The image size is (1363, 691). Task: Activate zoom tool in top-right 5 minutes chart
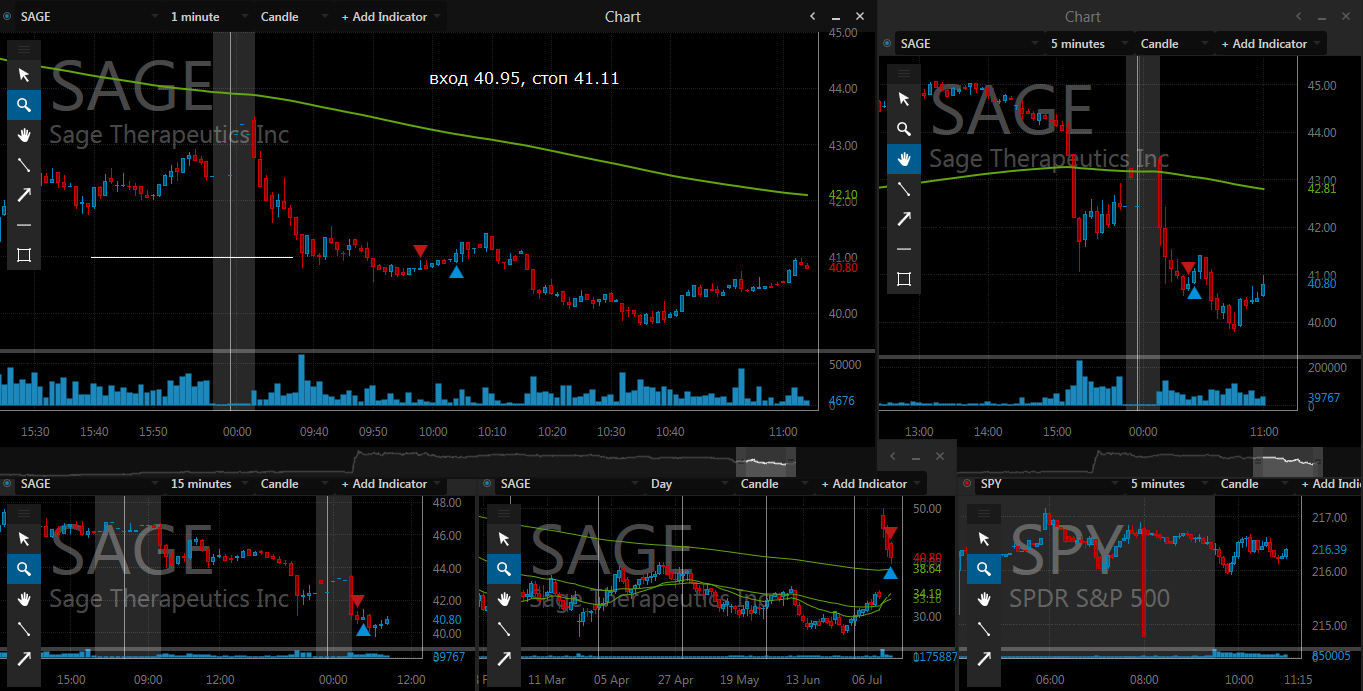904,129
